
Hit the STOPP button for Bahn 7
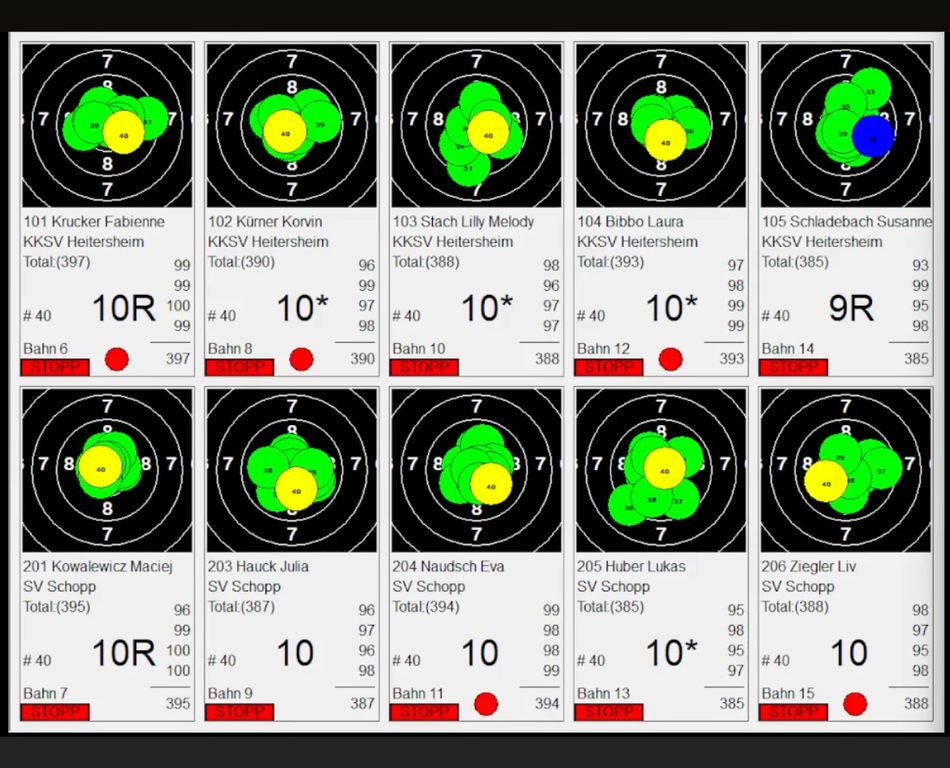tap(56, 712)
